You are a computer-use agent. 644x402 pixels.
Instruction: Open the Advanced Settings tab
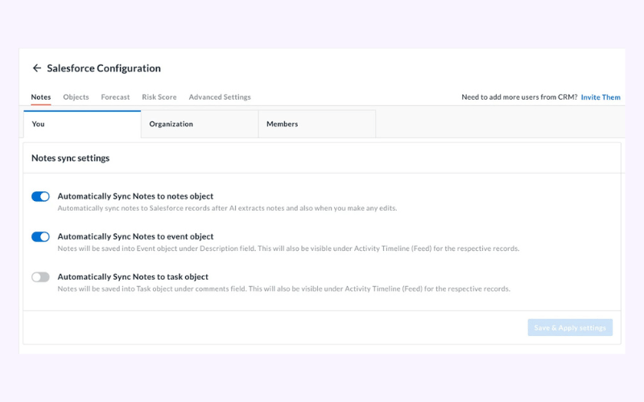(220, 97)
